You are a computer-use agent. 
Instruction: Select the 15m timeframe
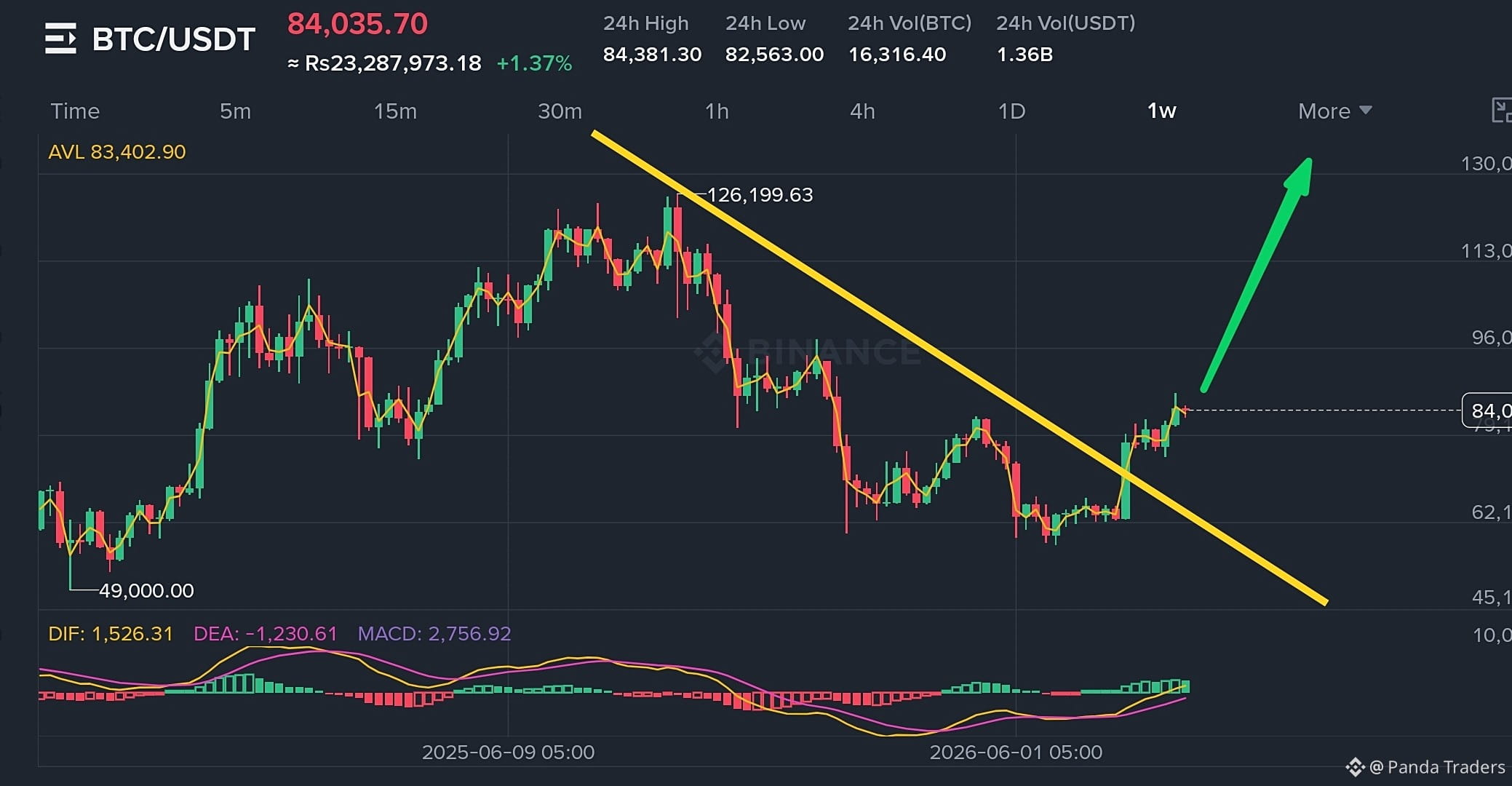[x=395, y=111]
